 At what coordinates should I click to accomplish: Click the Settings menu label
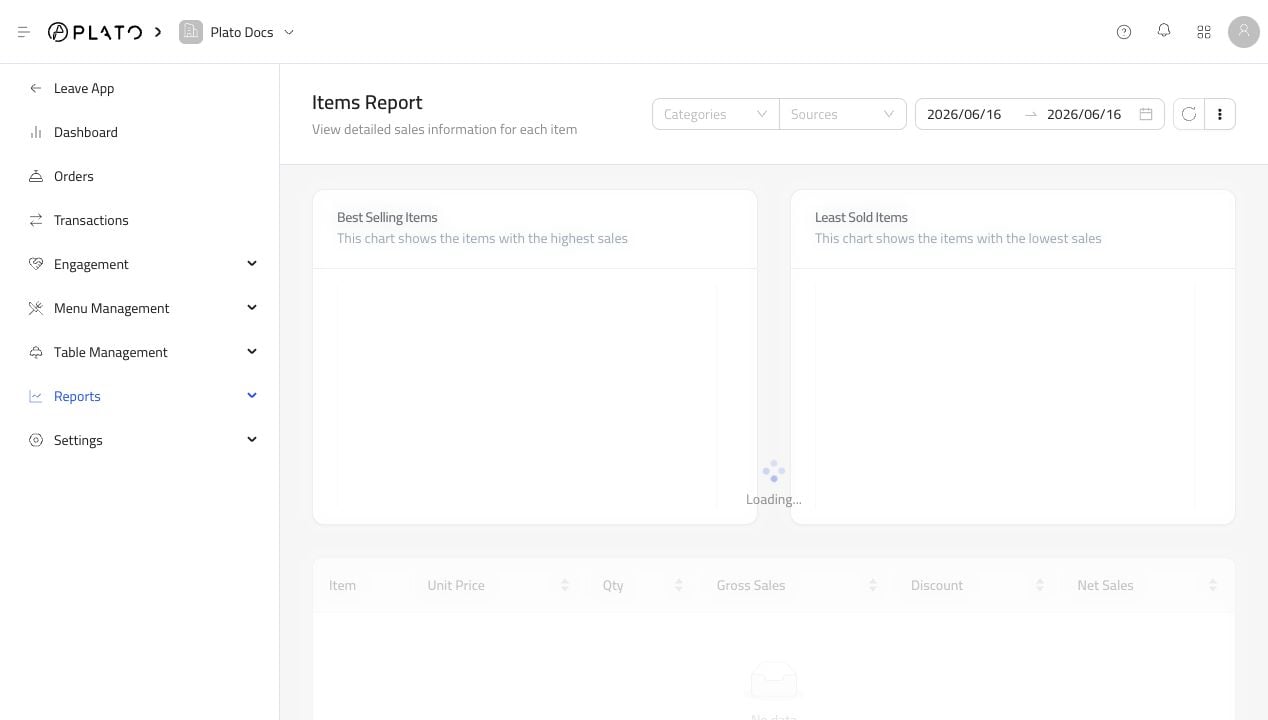[78, 440]
